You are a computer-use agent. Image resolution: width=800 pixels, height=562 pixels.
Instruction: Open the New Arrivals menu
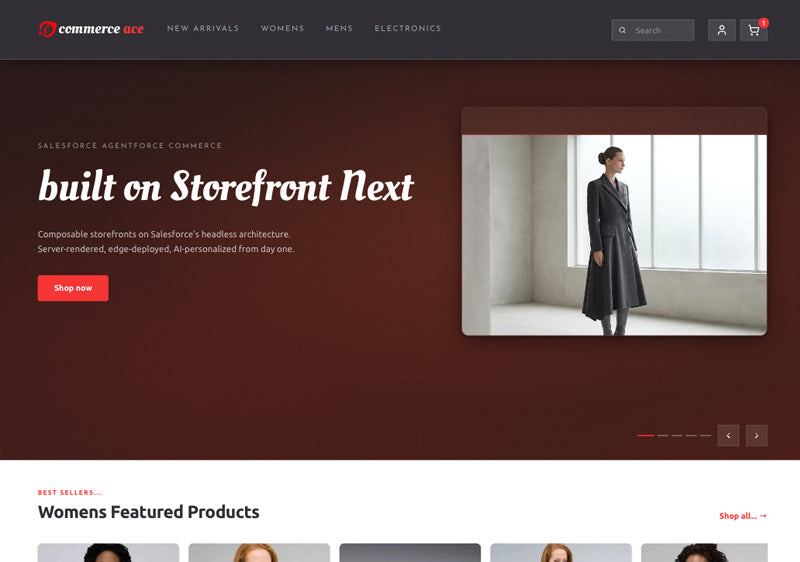click(203, 29)
